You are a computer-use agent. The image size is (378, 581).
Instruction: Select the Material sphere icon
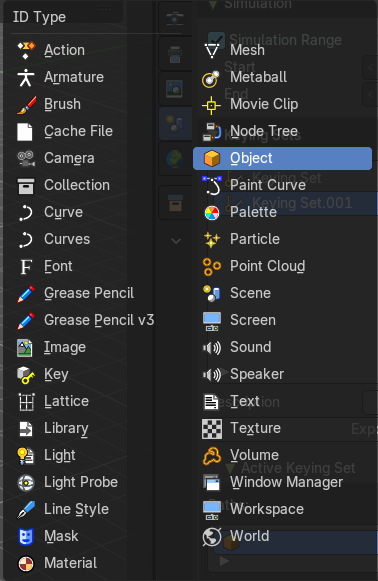(26, 564)
